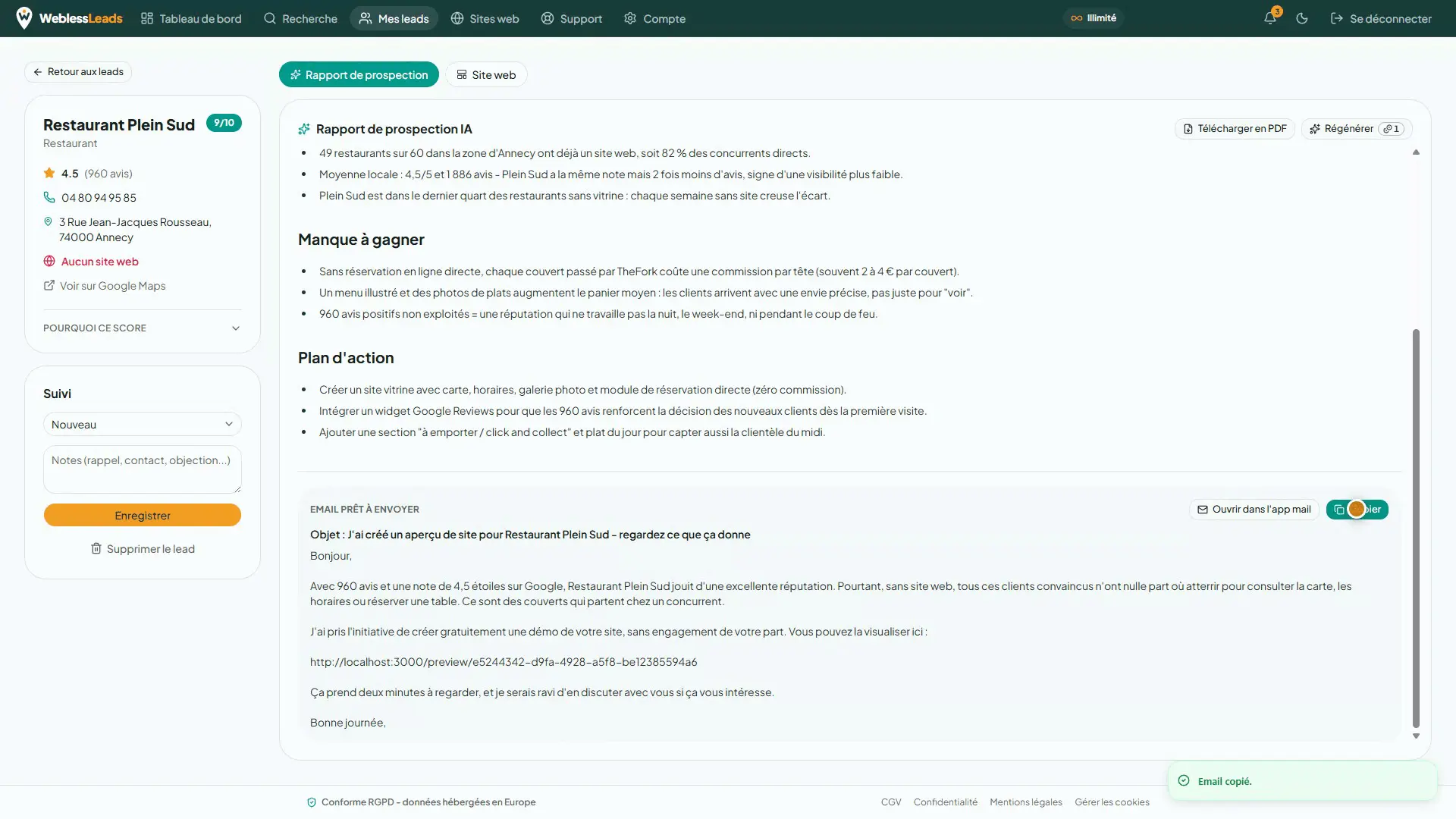The height and width of the screenshot is (819, 1456).
Task: Click report scrollbar up arrow
Action: [x=1416, y=152]
